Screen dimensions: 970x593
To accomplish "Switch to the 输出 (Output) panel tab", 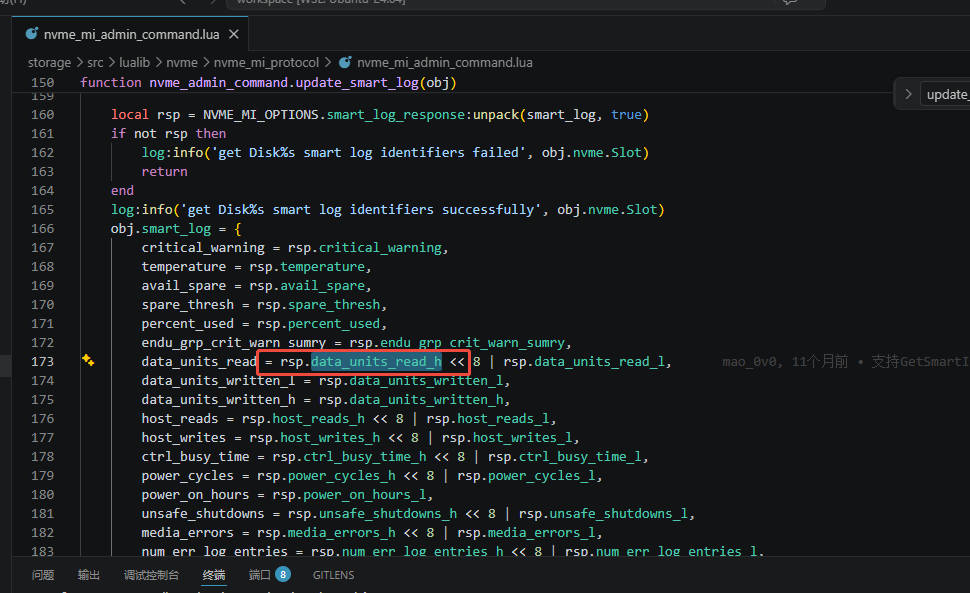I will 89,575.
